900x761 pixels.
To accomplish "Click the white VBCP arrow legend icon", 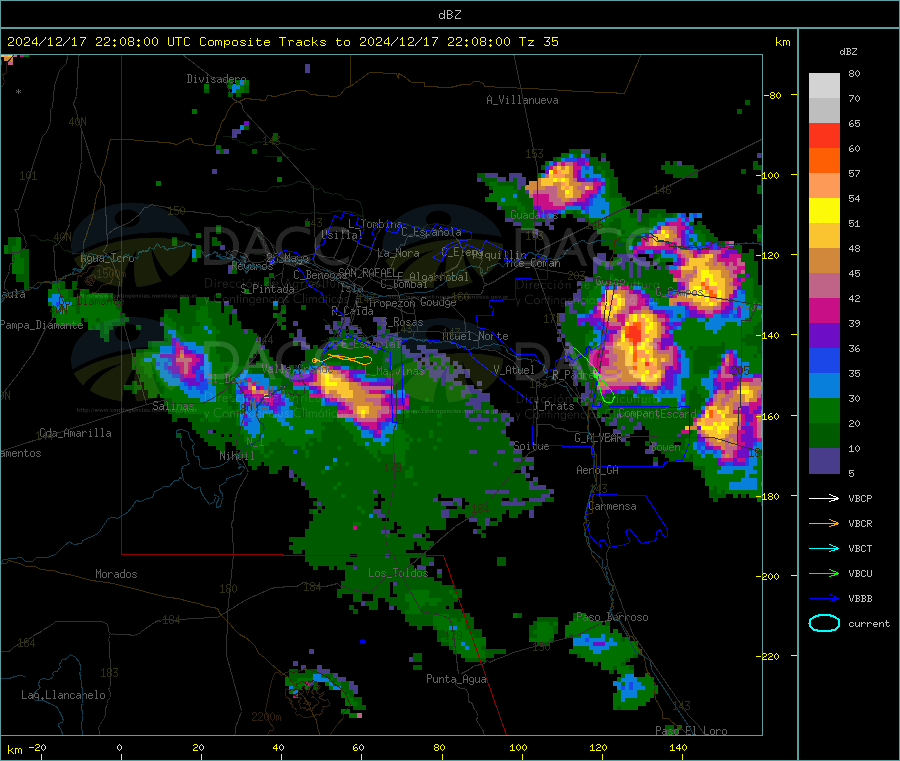I will [824, 498].
